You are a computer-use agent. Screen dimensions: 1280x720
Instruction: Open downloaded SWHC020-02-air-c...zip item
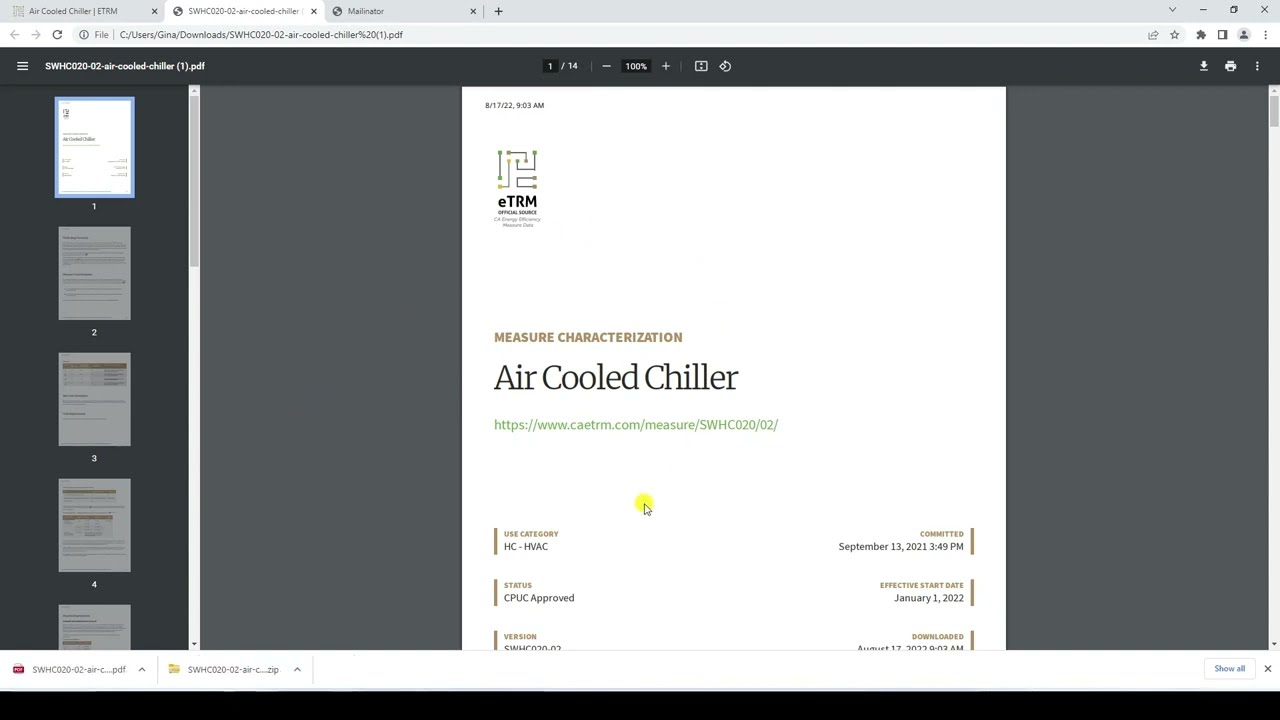pyautogui.click(x=224, y=669)
